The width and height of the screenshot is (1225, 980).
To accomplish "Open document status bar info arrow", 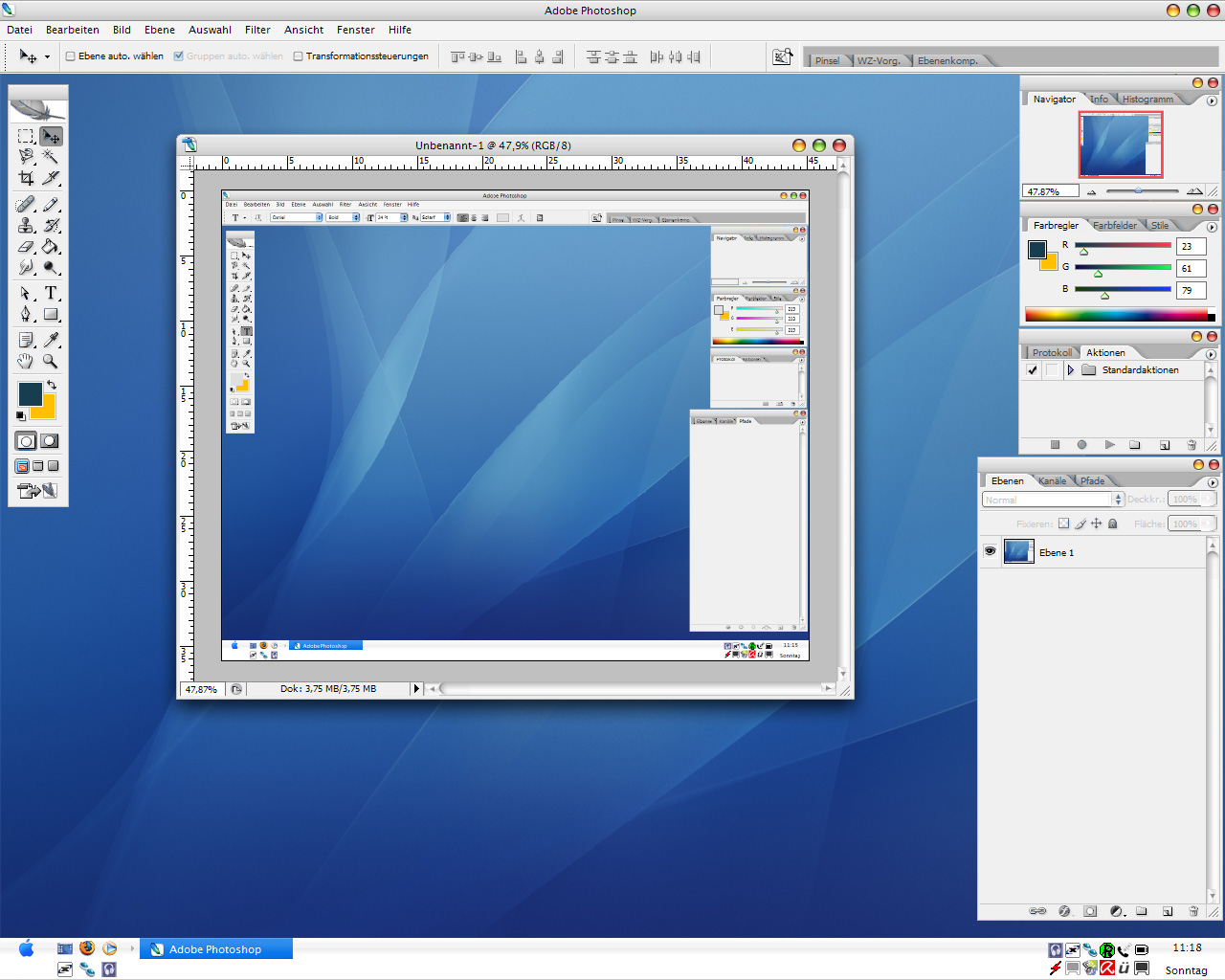I will point(416,688).
